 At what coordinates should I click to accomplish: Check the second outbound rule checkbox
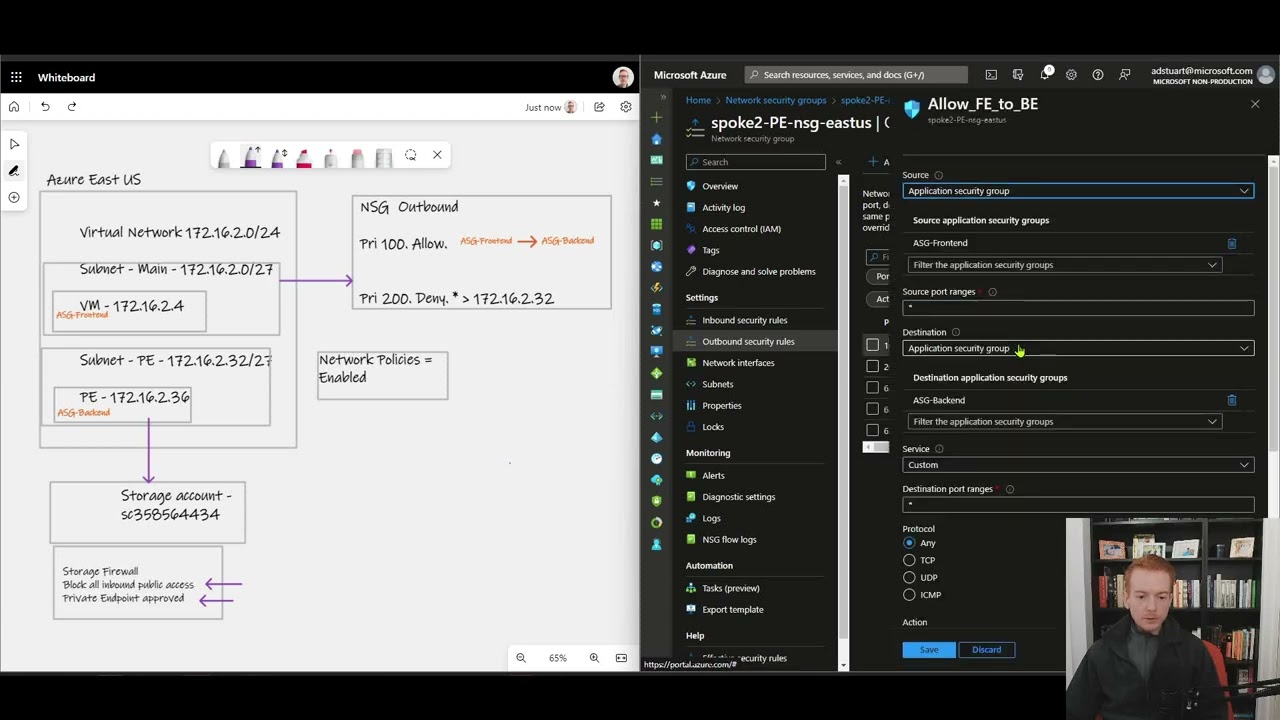pyautogui.click(x=873, y=366)
